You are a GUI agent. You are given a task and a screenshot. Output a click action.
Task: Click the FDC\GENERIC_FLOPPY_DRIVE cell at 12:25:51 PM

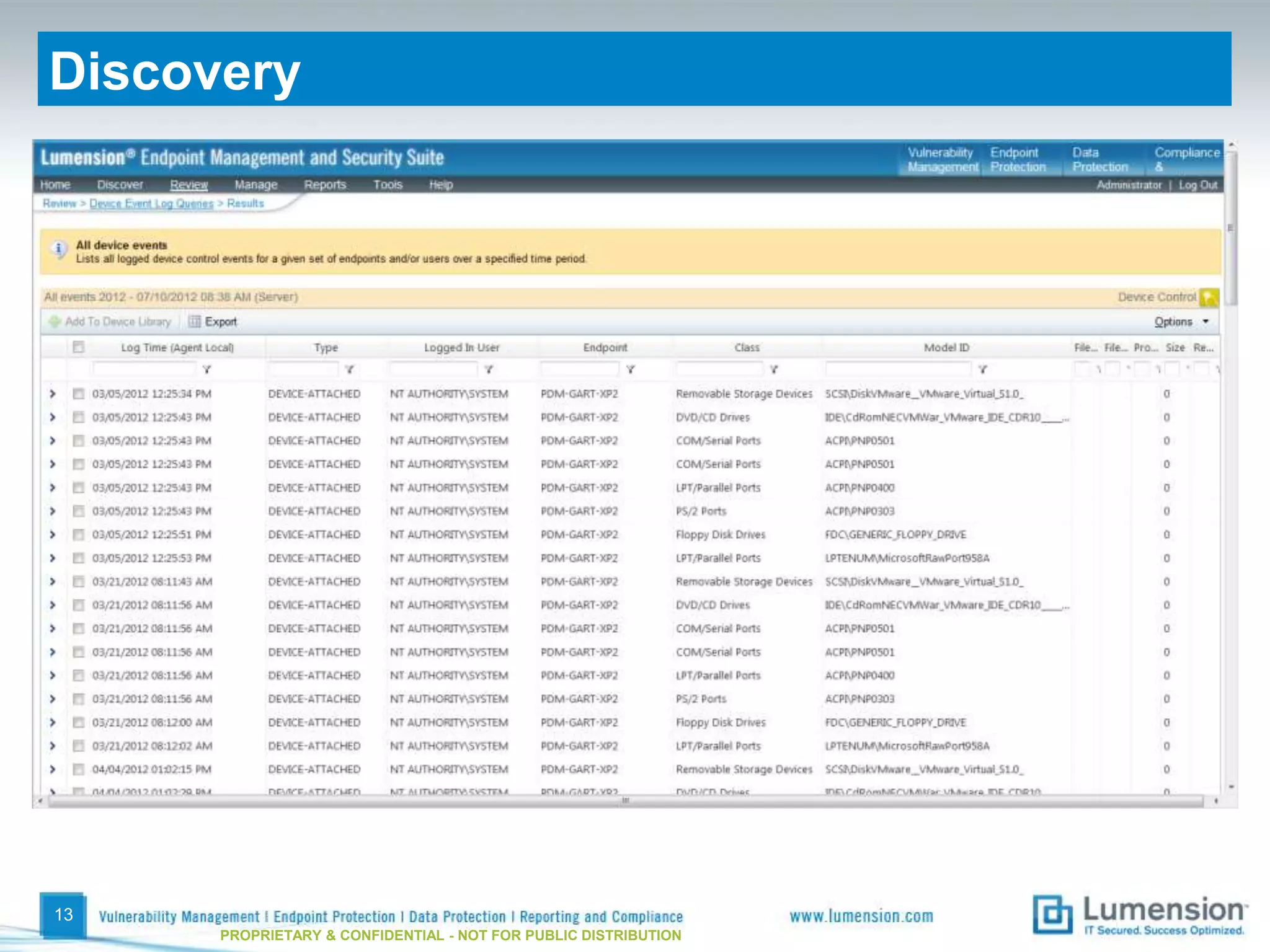pyautogui.click(x=895, y=534)
